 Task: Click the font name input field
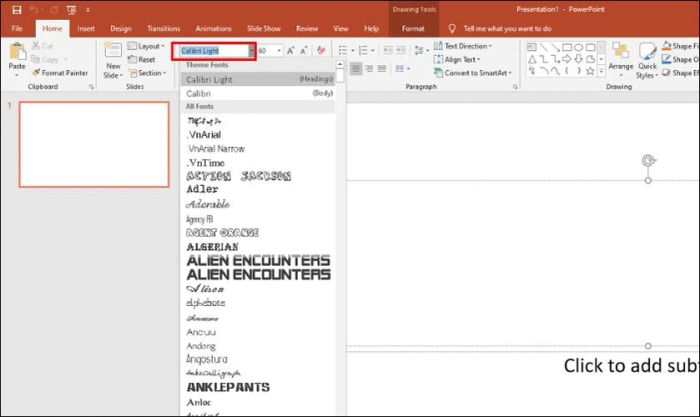[x=214, y=51]
